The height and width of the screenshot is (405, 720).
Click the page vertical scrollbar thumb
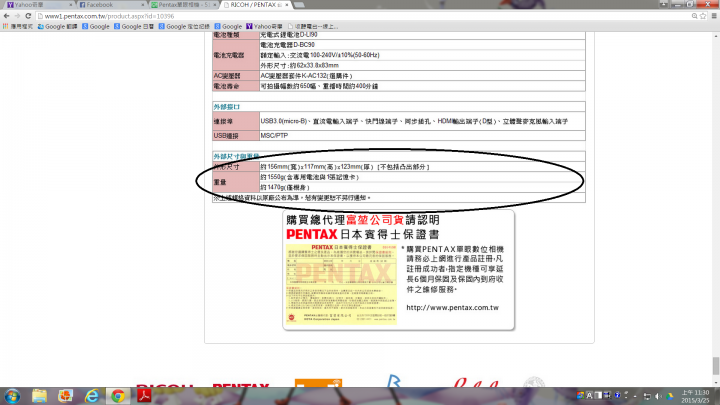point(716,366)
